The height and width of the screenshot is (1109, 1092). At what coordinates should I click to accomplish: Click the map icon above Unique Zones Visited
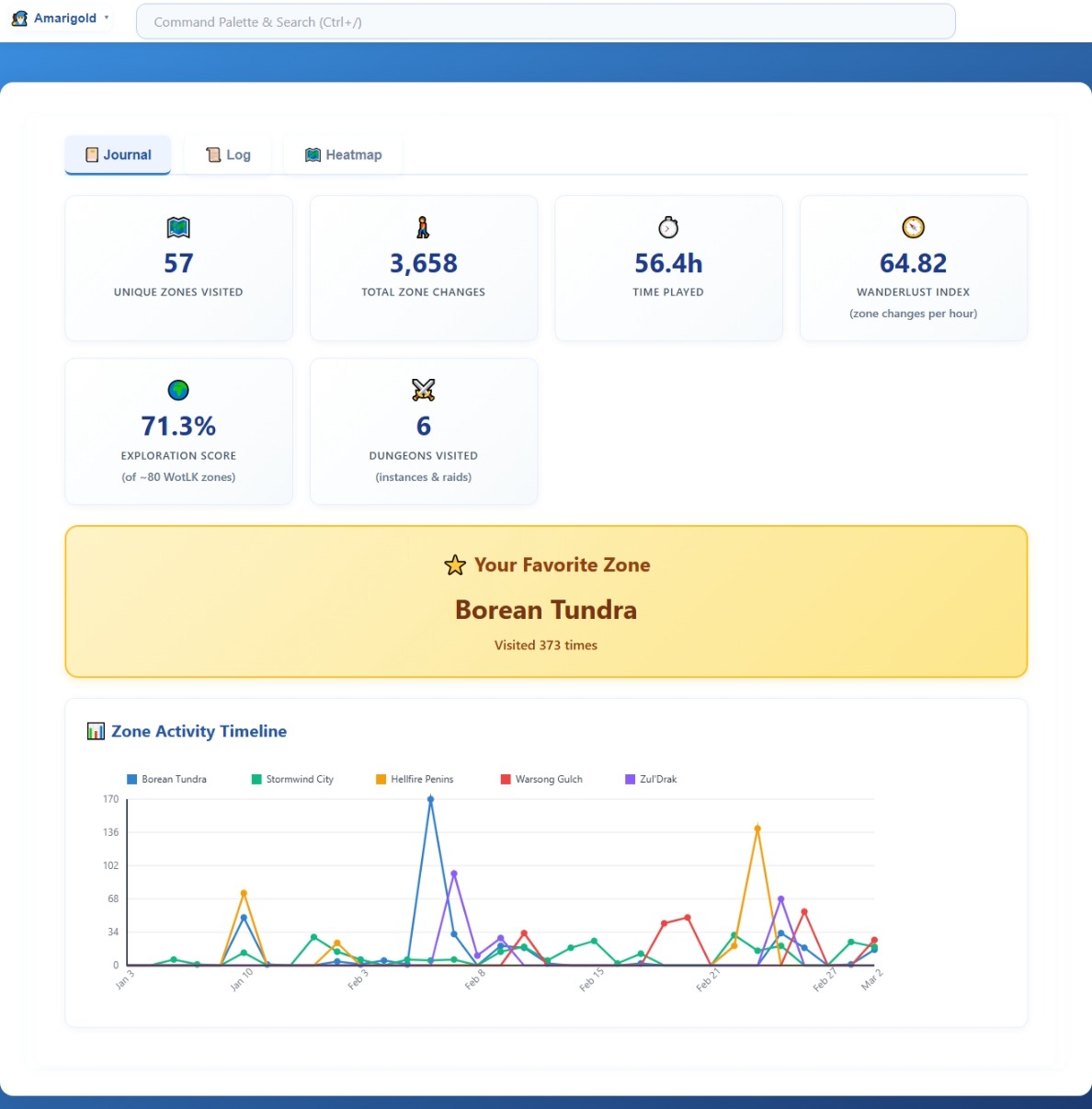[x=178, y=227]
